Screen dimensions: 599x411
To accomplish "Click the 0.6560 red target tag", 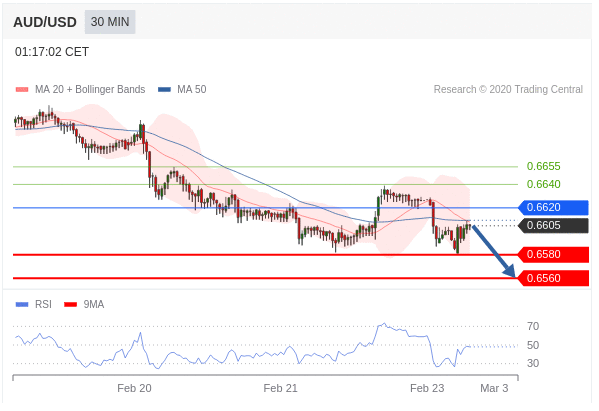I will pos(553,278).
